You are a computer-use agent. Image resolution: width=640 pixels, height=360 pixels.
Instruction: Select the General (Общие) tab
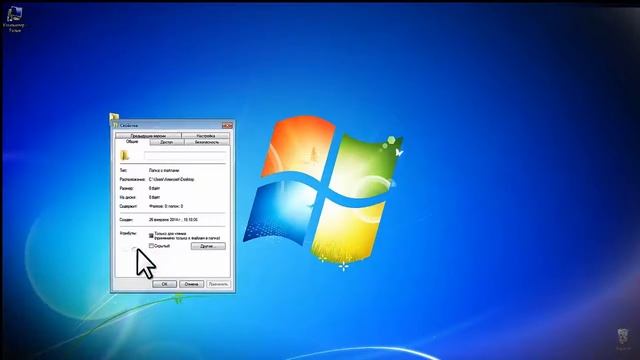[x=132, y=142]
